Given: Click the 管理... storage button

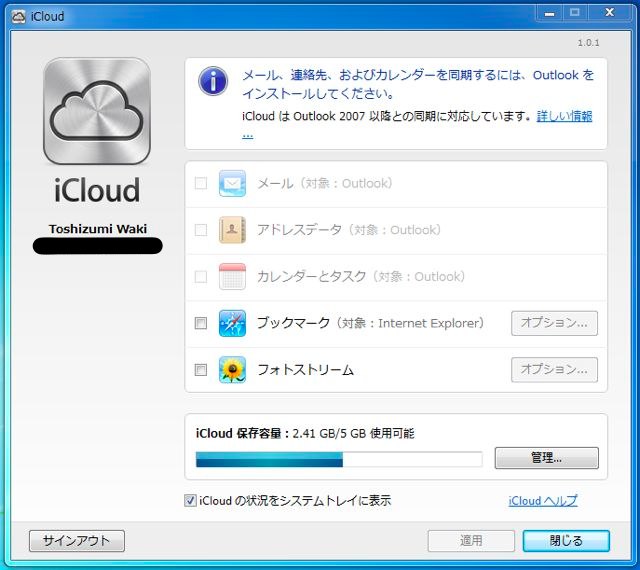Looking at the screenshot, I should (547, 458).
